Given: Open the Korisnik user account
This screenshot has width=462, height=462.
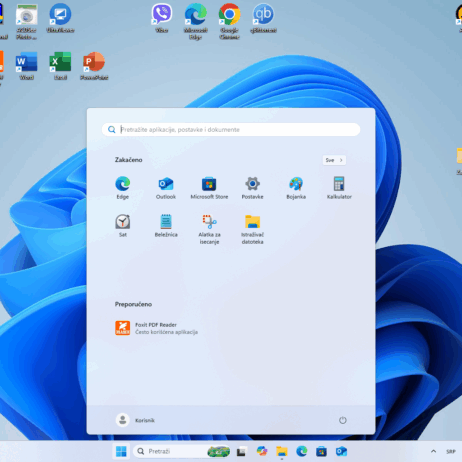Looking at the screenshot, I should click(x=135, y=420).
